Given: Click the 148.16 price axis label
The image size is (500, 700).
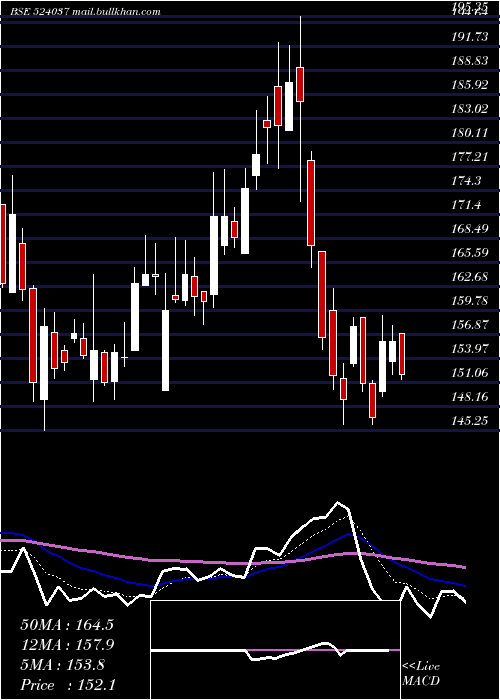Looking at the screenshot, I should click(470, 397).
